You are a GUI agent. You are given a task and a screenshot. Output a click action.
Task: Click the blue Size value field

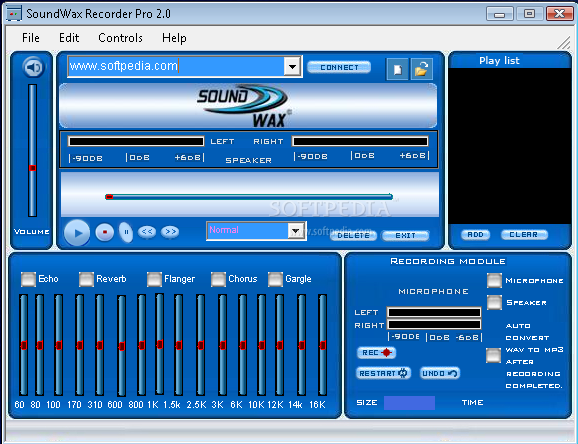pos(409,403)
